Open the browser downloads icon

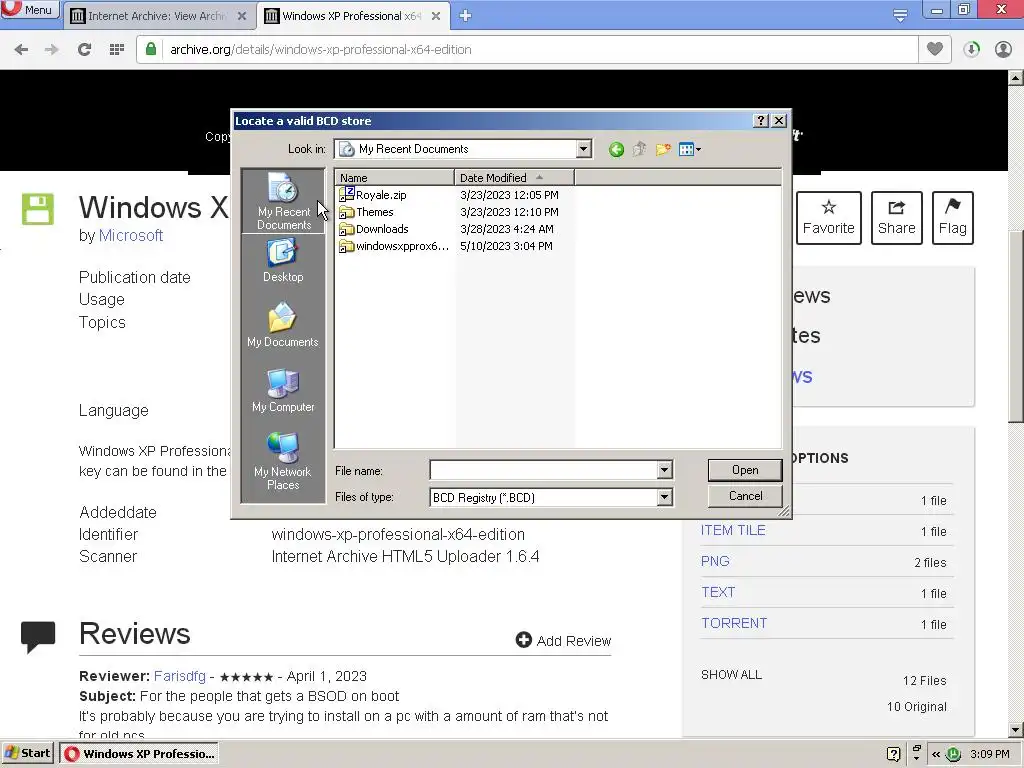[x=971, y=50]
